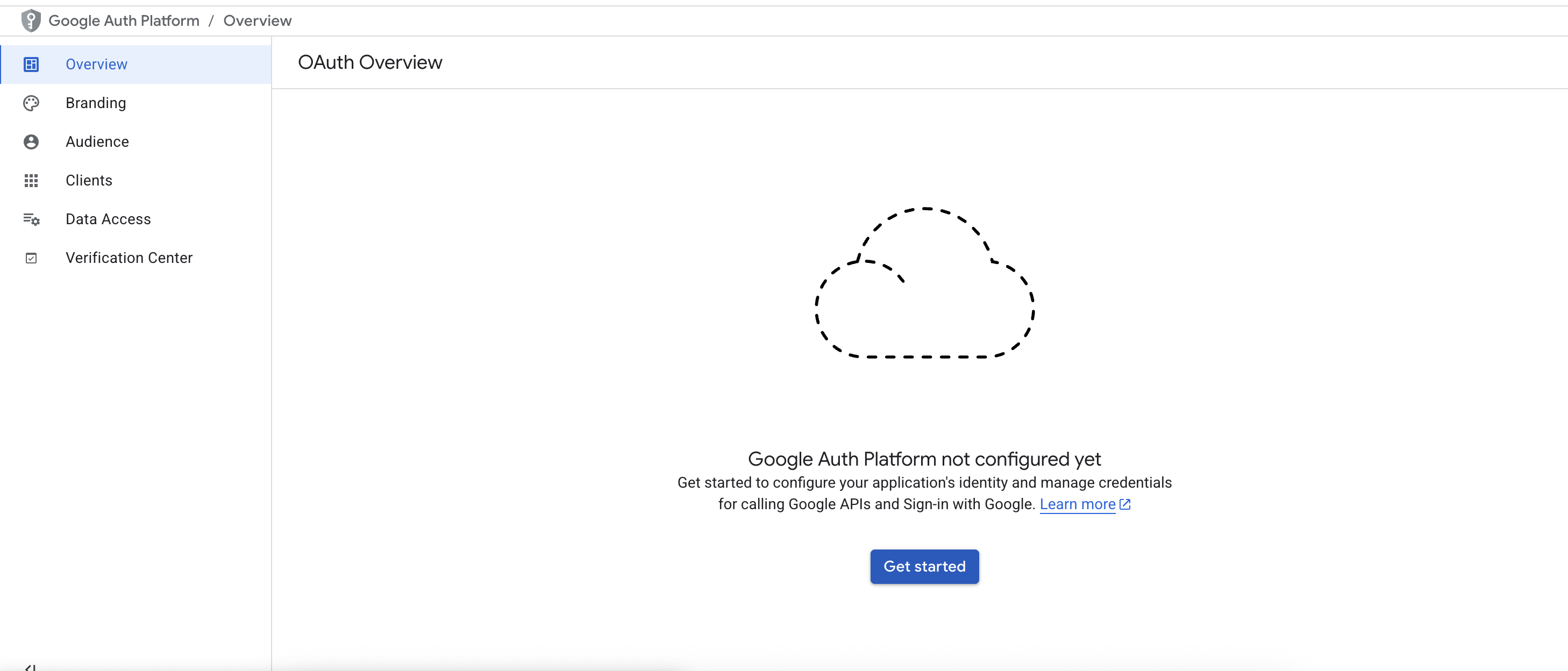The image size is (1568, 671).
Task: Click the Audience person icon
Action: pyautogui.click(x=31, y=142)
